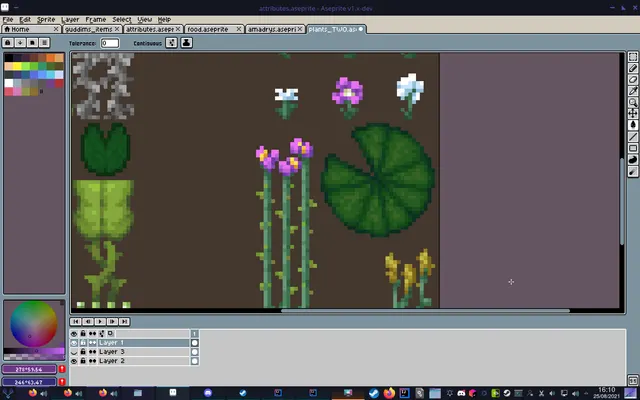Viewport: 640px width, 400px height.
Task: Switch to the attributes.aseprite tab
Action: 153,29
